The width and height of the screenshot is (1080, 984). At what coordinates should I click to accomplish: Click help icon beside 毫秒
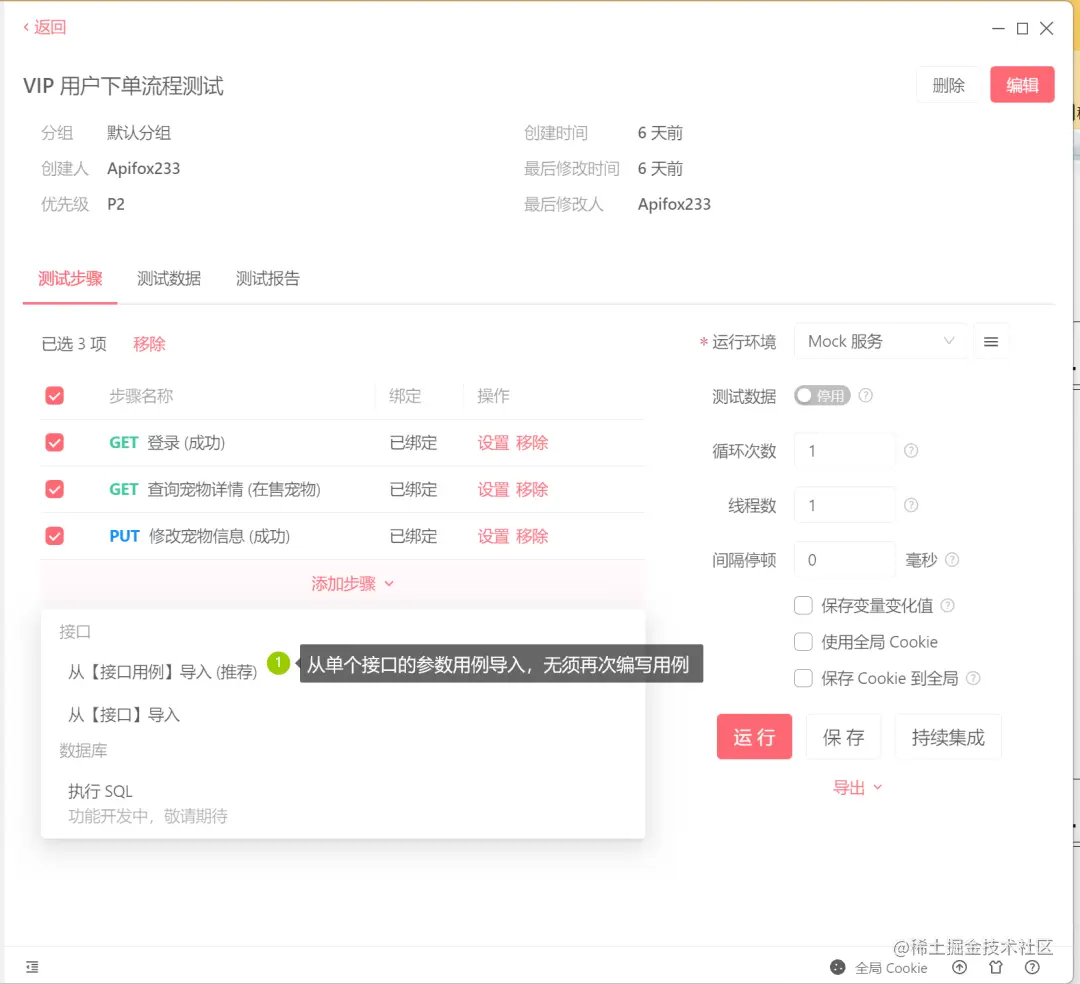pyautogui.click(x=952, y=560)
